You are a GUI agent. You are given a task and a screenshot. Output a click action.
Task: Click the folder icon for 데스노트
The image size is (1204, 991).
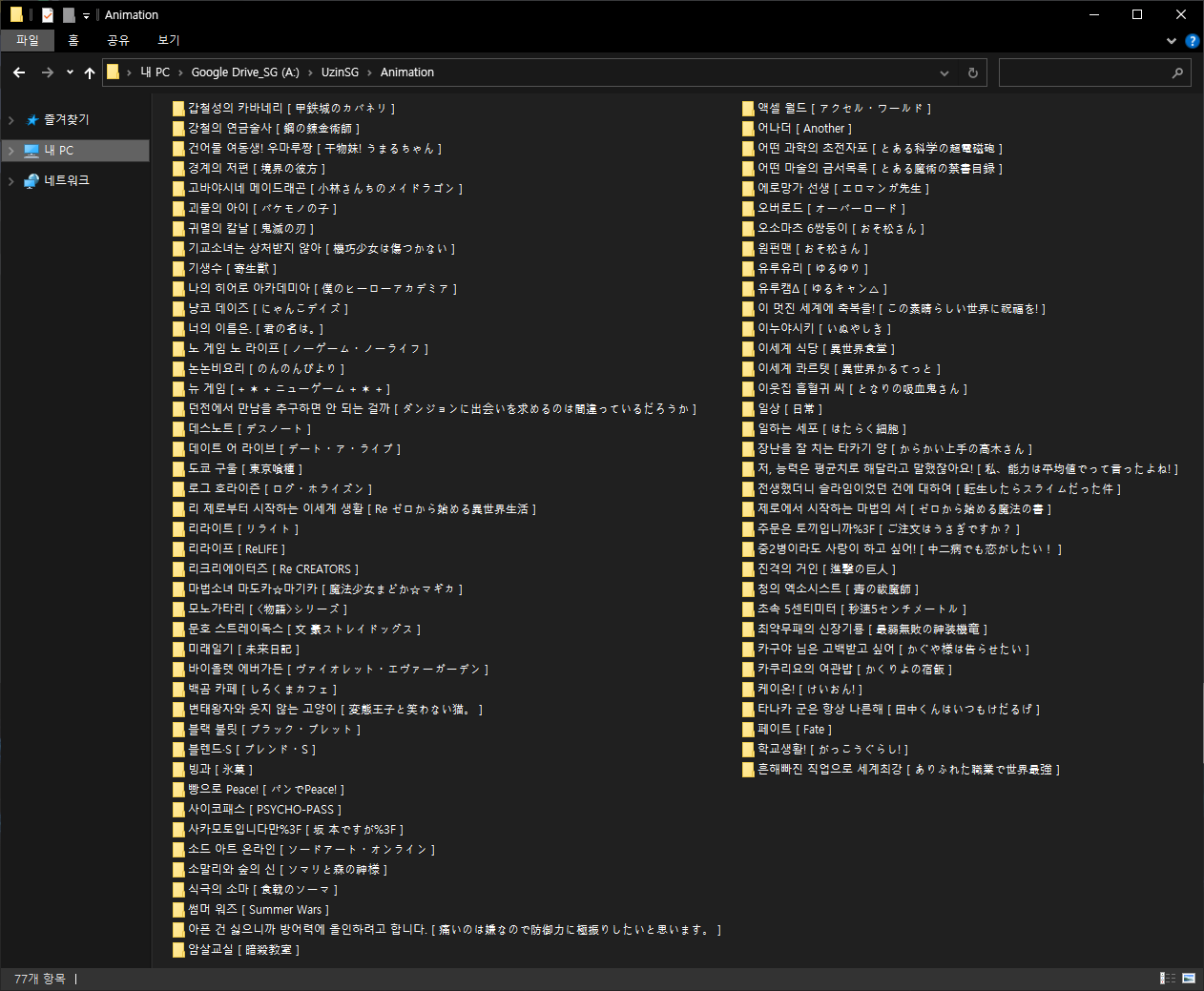pyautogui.click(x=178, y=429)
